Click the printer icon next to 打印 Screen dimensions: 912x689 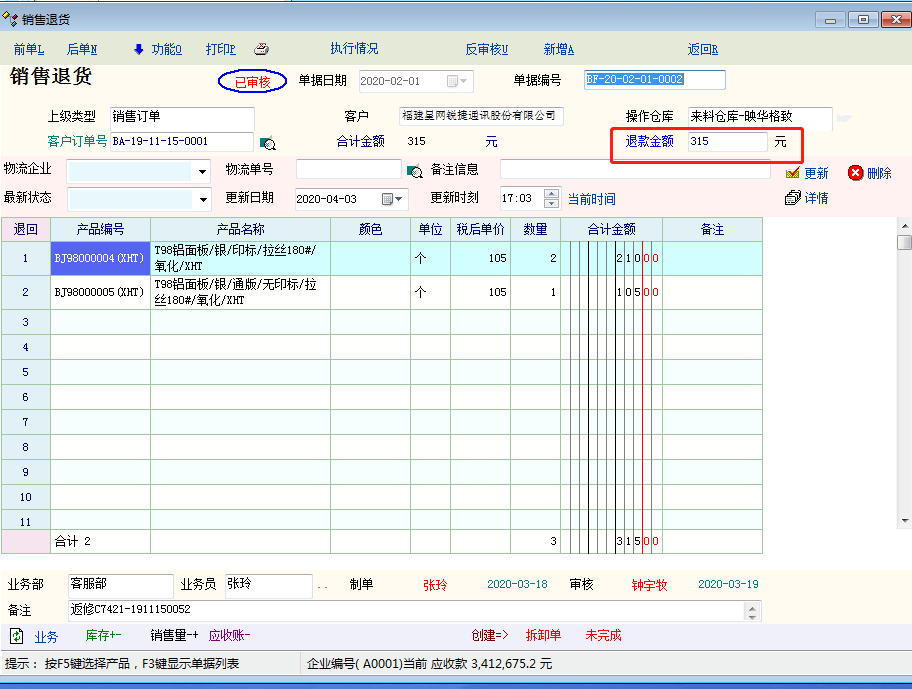(261, 49)
